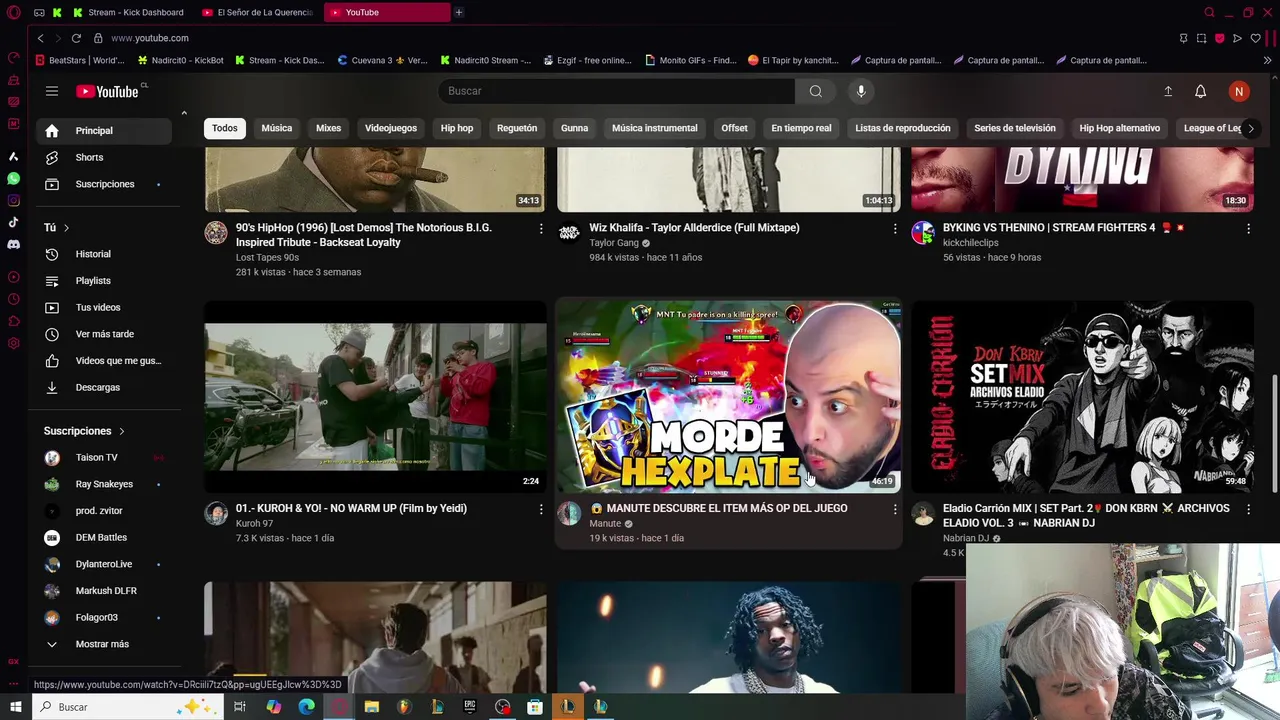Open Taison TV subscription channel

pyautogui.click(x=104, y=457)
